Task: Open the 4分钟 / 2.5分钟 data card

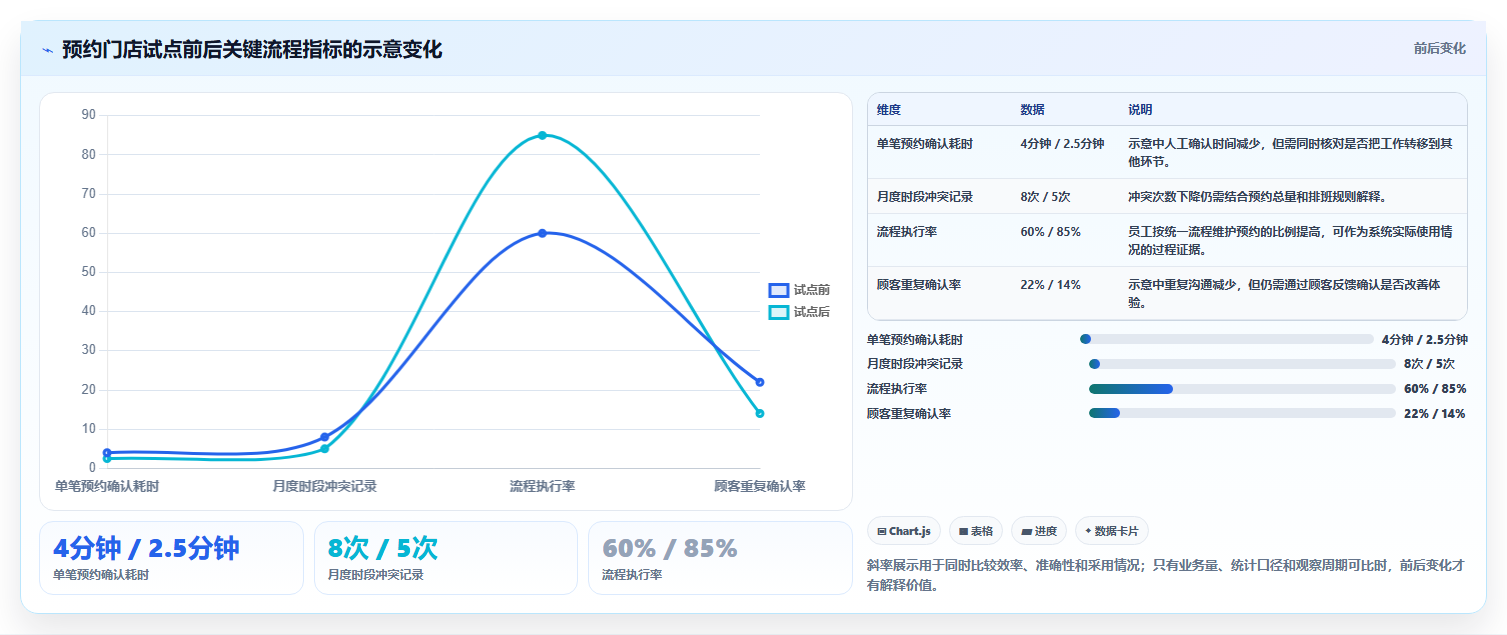Action: pos(171,558)
